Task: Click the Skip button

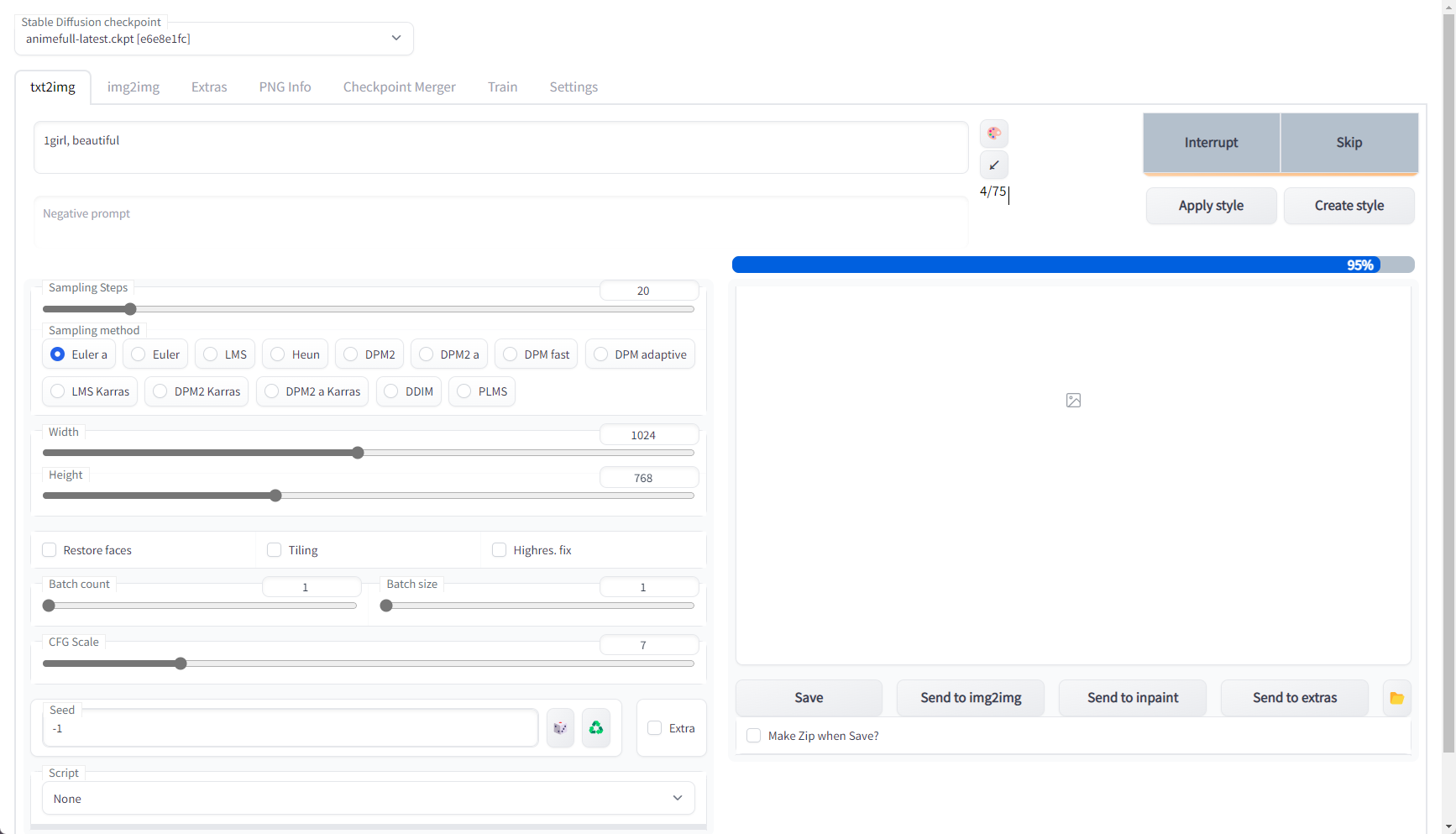Action: [x=1349, y=143]
